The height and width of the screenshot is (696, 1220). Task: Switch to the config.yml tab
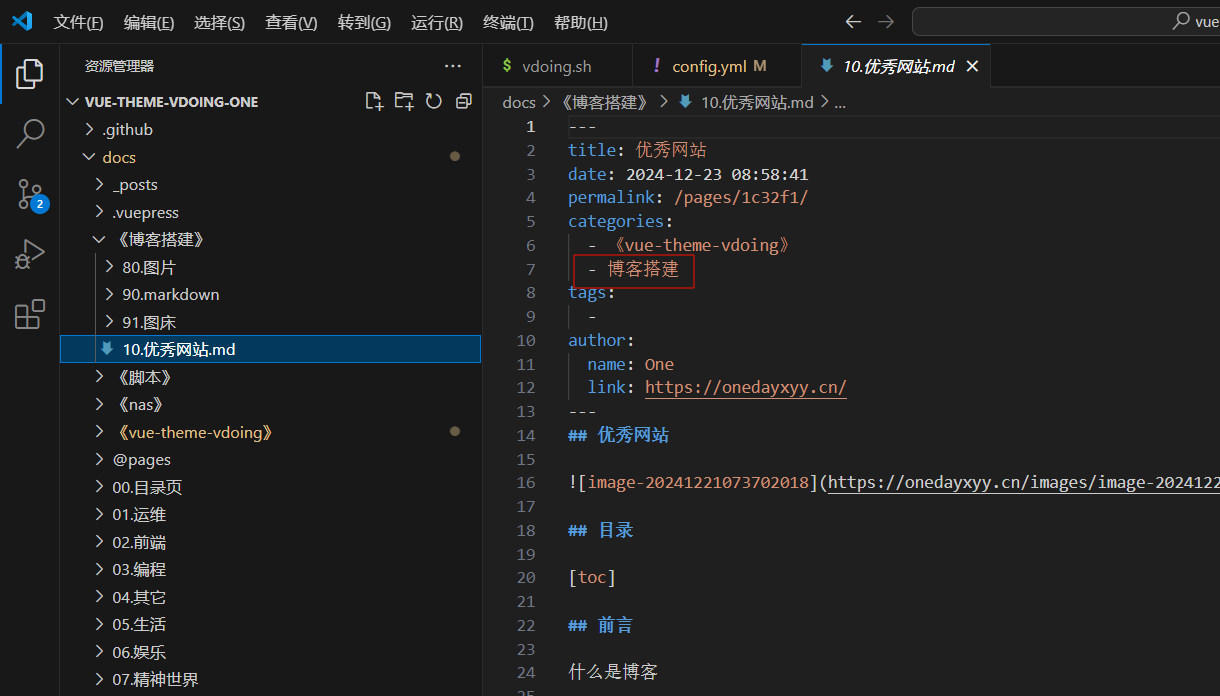(717, 66)
